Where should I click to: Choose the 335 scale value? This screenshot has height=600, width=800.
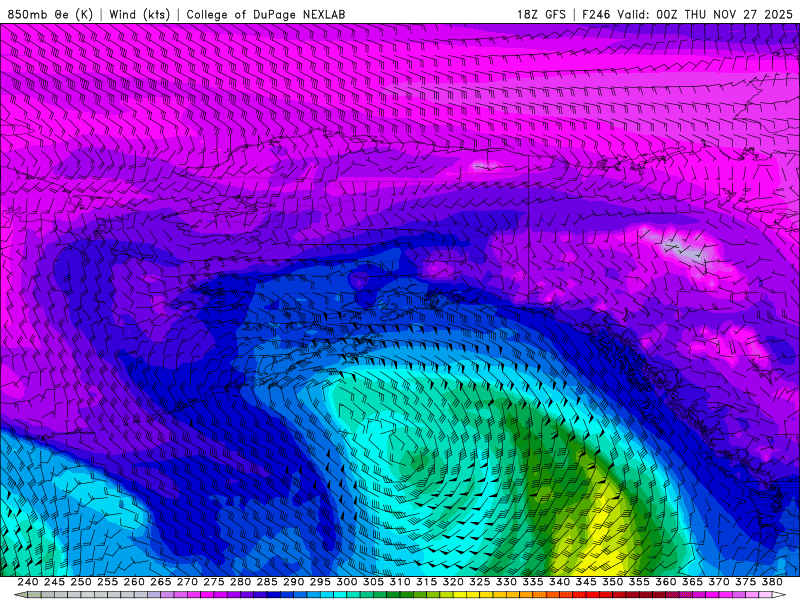click(533, 582)
